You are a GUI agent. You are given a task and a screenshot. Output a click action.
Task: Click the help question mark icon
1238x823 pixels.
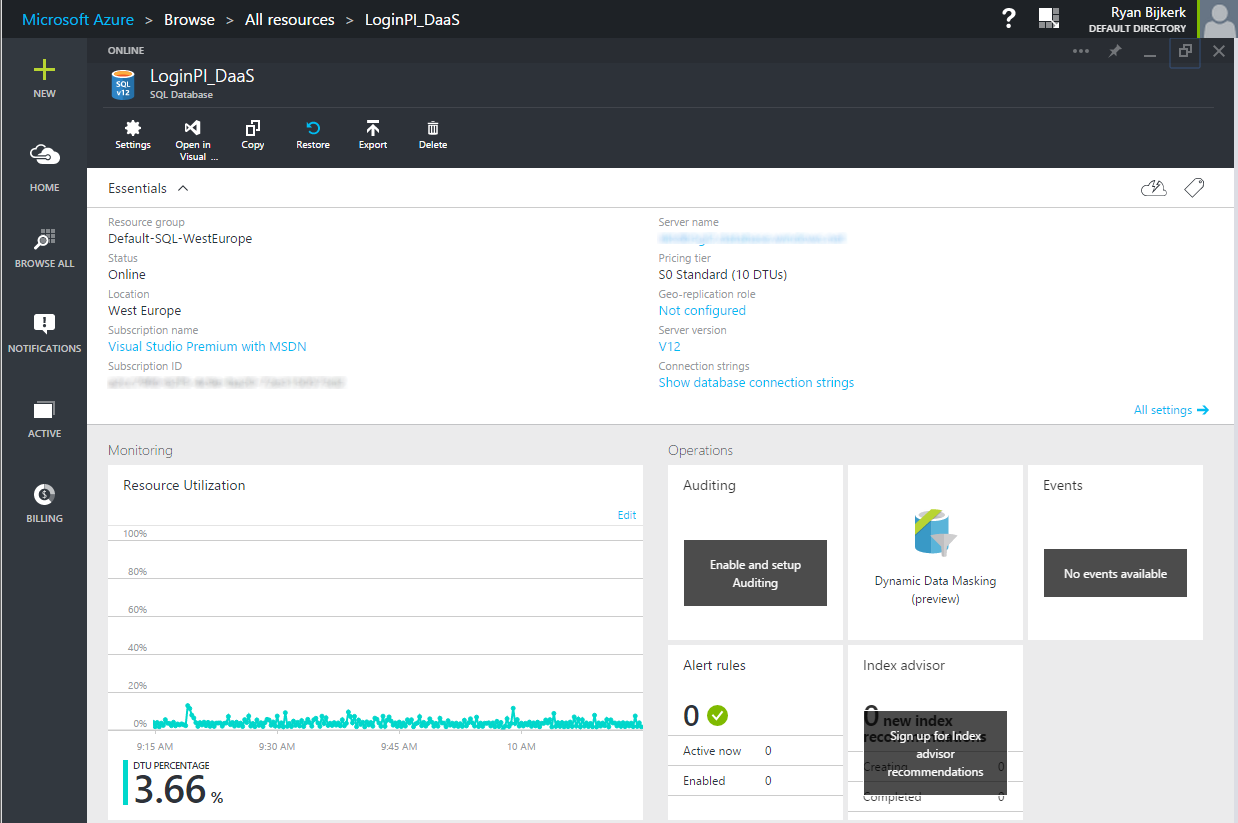[x=1009, y=18]
